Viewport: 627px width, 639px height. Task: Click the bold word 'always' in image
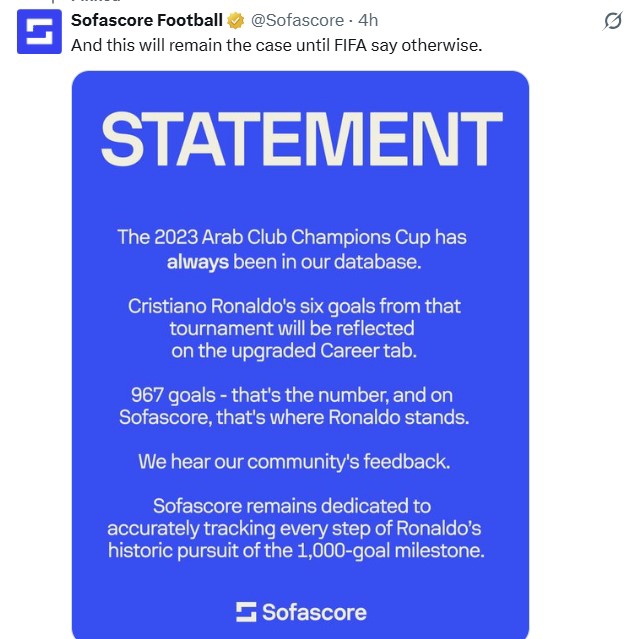click(x=197, y=262)
